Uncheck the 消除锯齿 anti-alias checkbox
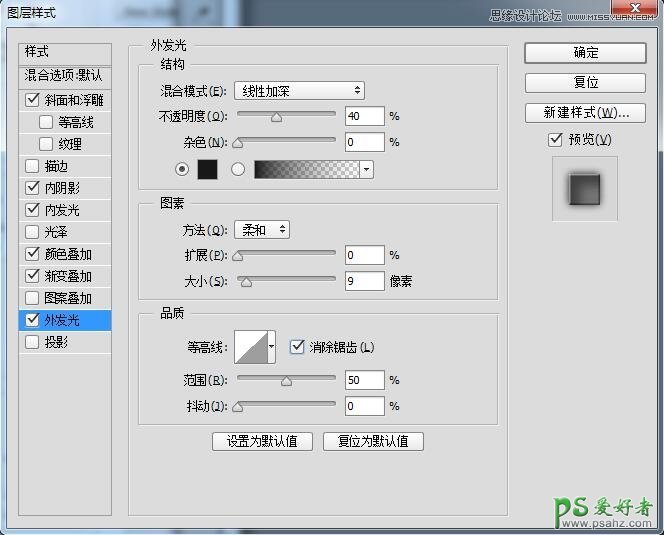Image resolution: width=664 pixels, height=535 pixels. [x=297, y=347]
